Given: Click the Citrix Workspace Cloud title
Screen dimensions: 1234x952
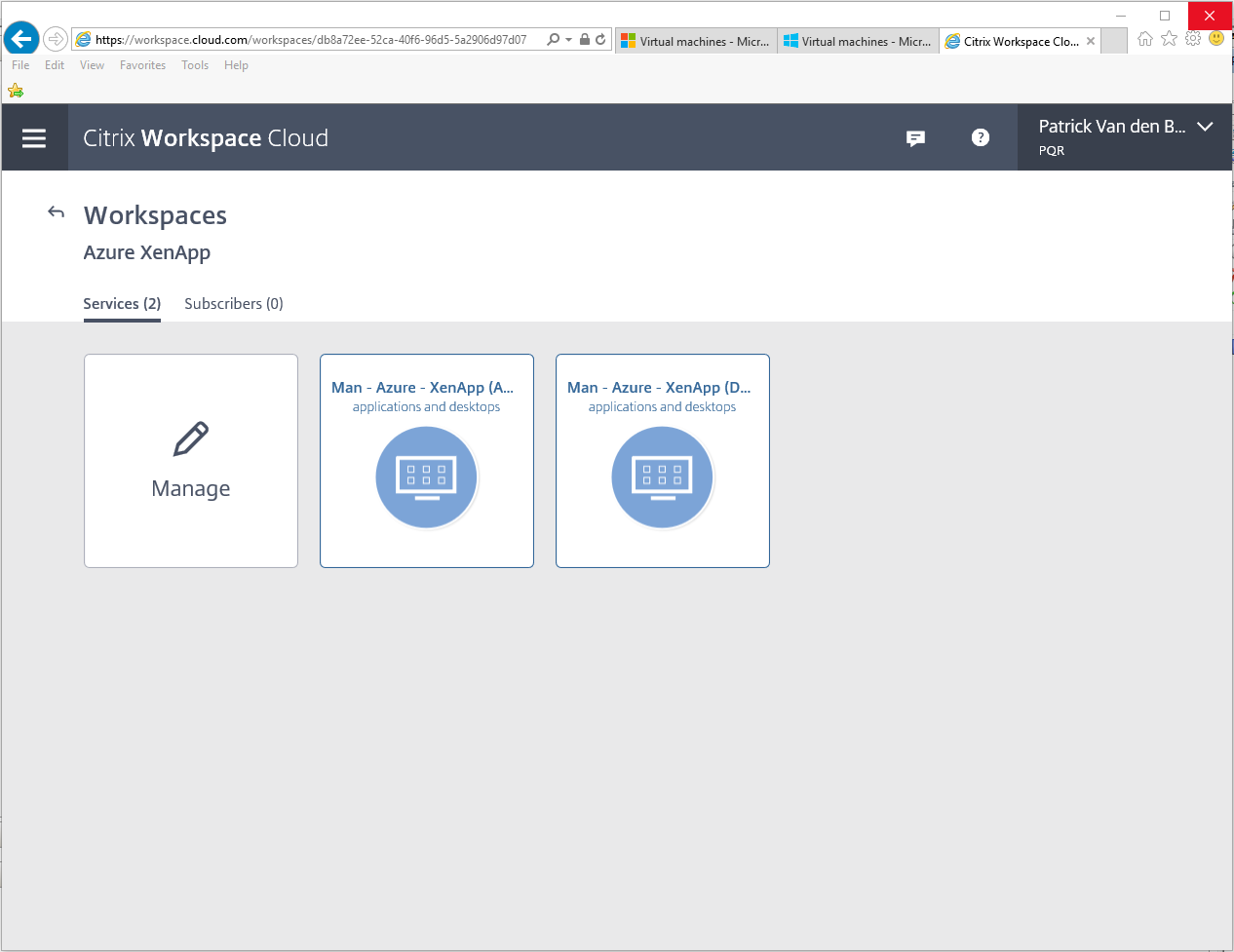Looking at the screenshot, I should tap(206, 138).
